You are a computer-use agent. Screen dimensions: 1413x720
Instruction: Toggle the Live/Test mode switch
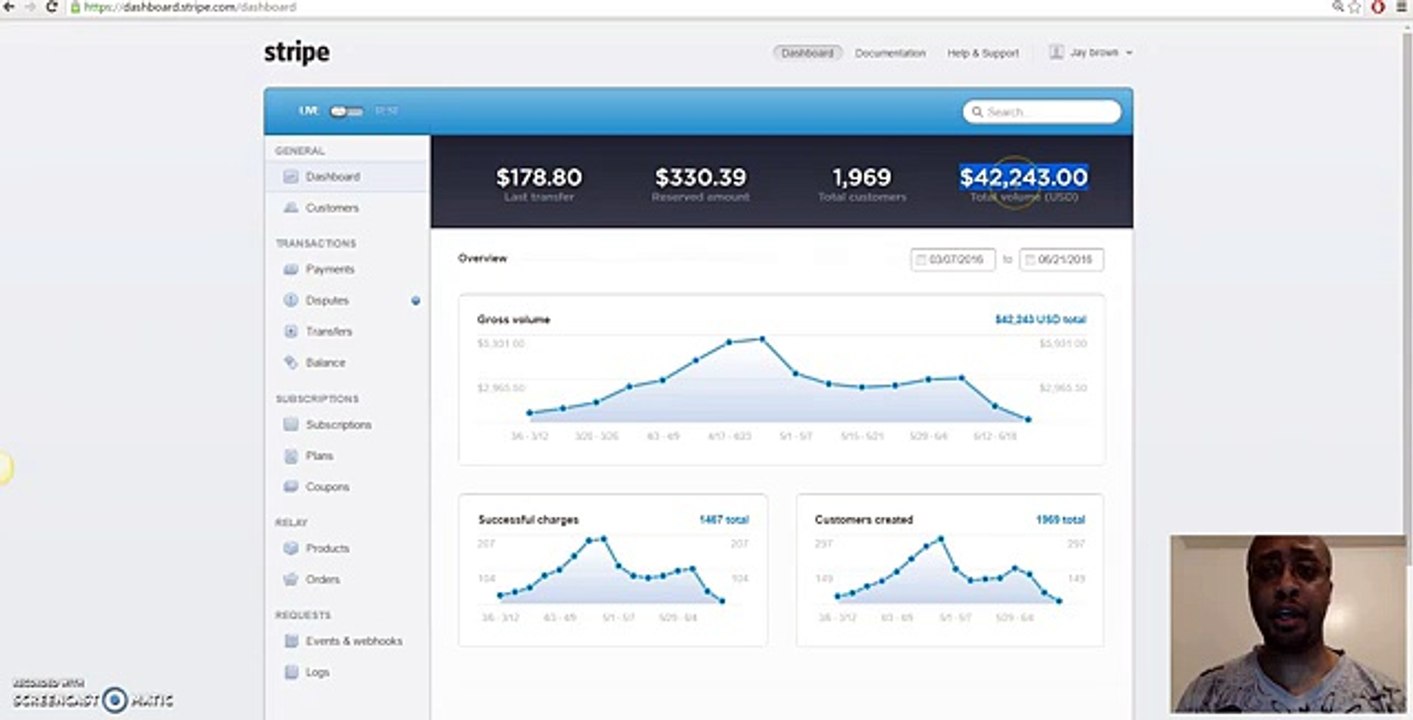tap(346, 111)
